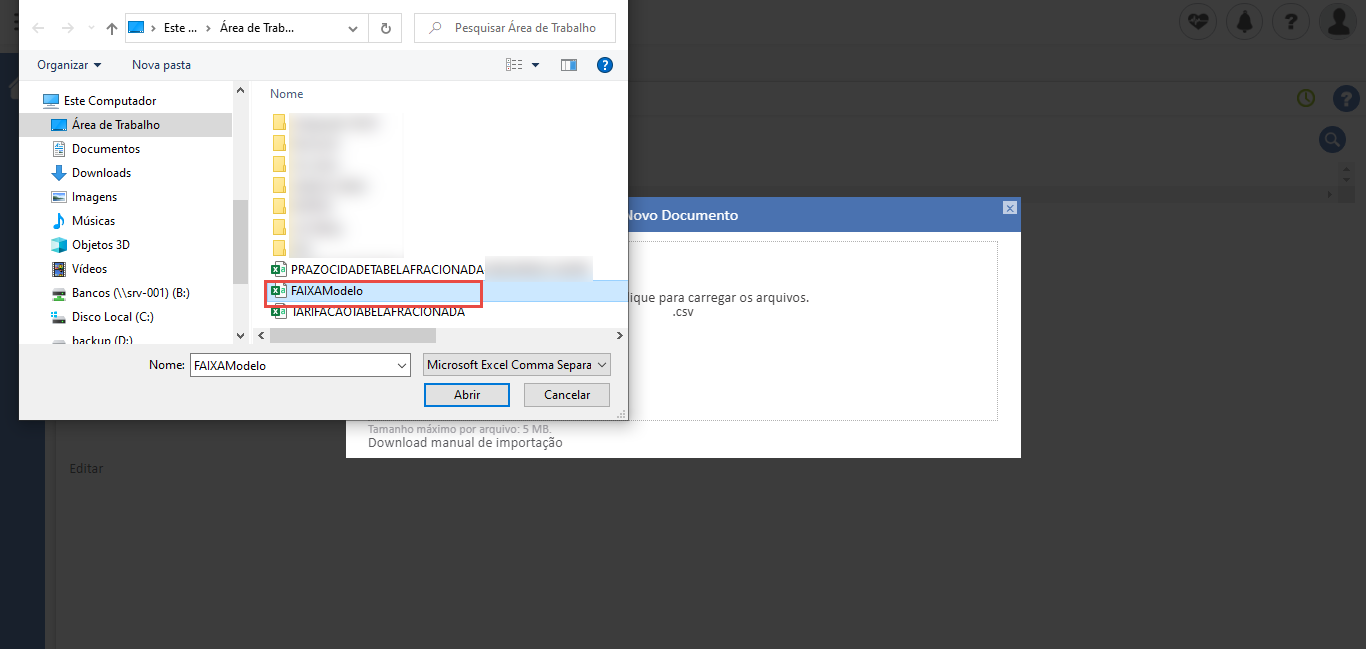Image resolution: width=1366 pixels, height=649 pixels.
Task: Expand the Organizar menu
Action: pos(69,65)
